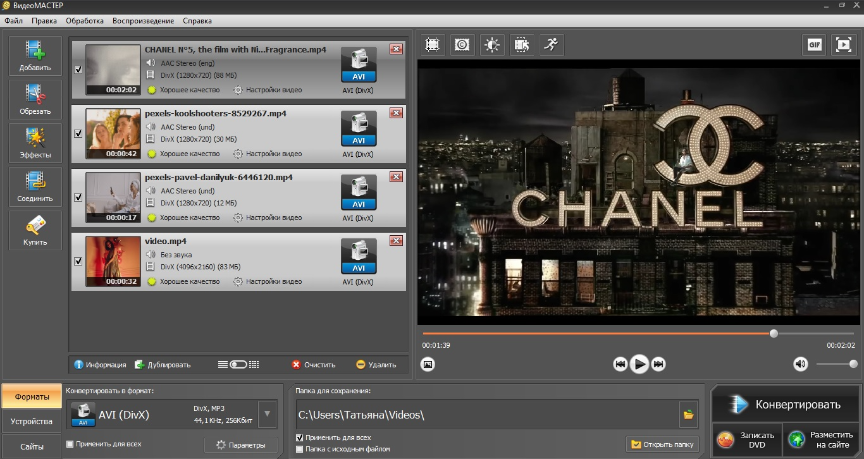Select the Соединить join videos tool
Image resolution: width=864 pixels, height=459 pixels.
pos(35,186)
